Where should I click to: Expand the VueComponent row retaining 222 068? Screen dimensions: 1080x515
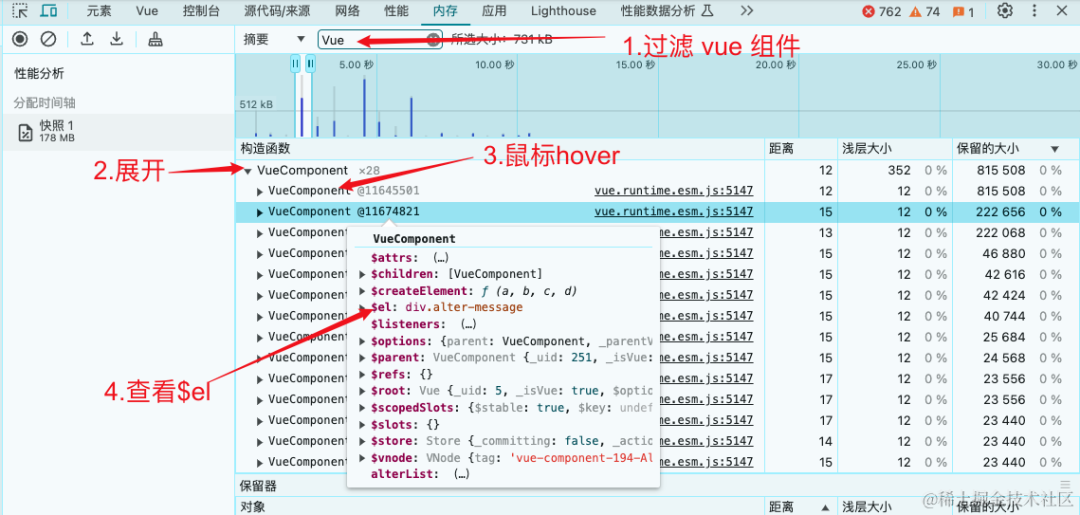click(x=260, y=233)
